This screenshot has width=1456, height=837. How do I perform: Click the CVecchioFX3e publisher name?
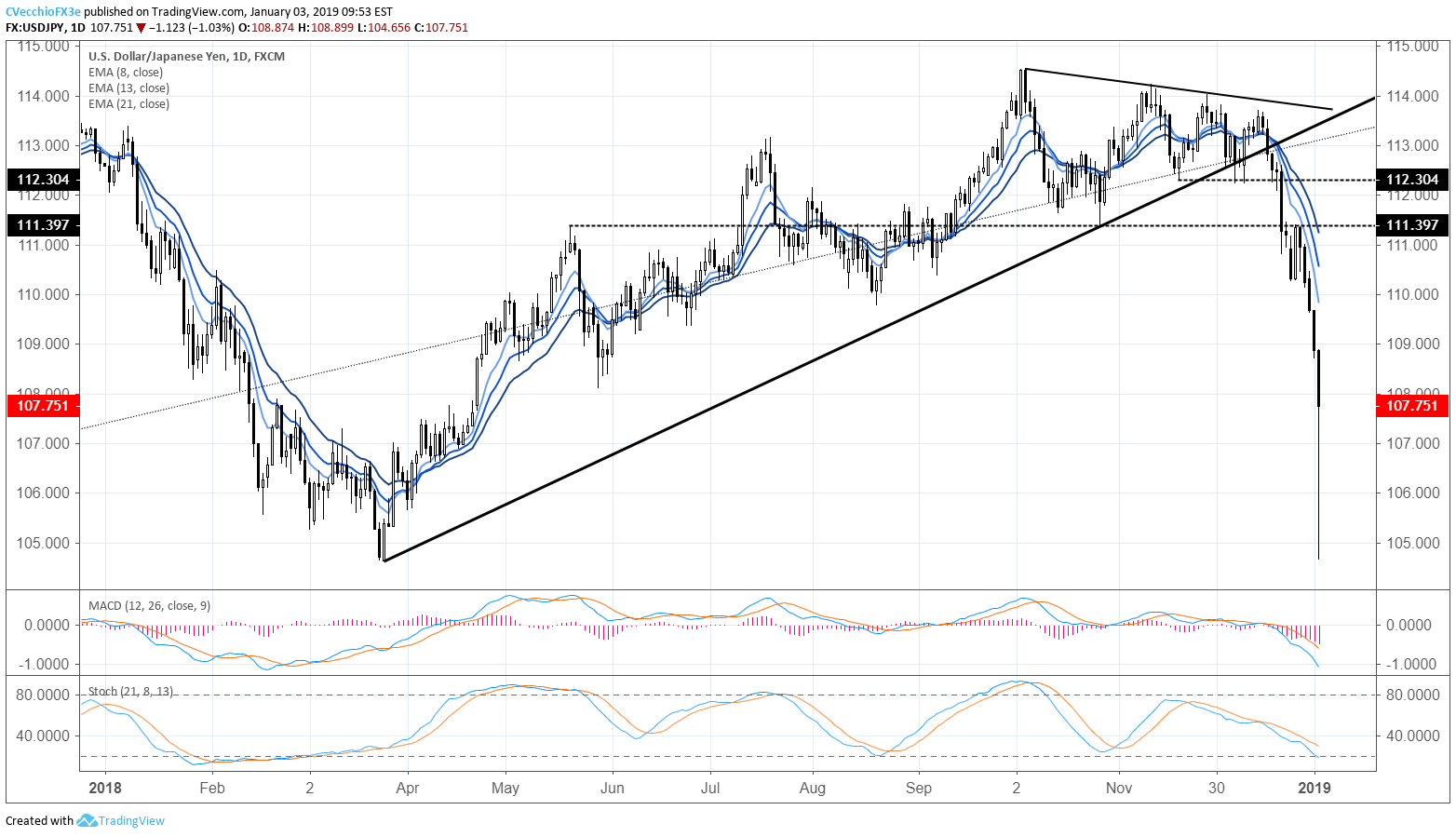pyautogui.click(x=44, y=12)
